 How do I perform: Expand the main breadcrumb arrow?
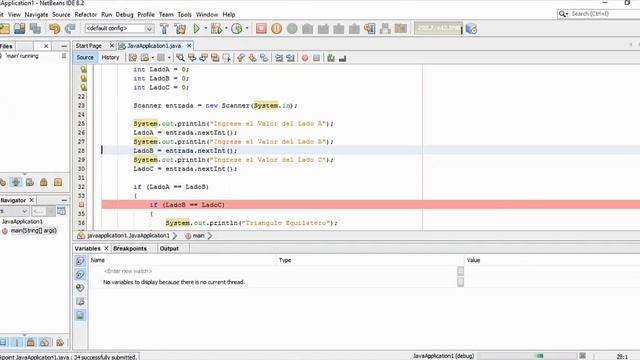pyautogui.click(x=210, y=236)
